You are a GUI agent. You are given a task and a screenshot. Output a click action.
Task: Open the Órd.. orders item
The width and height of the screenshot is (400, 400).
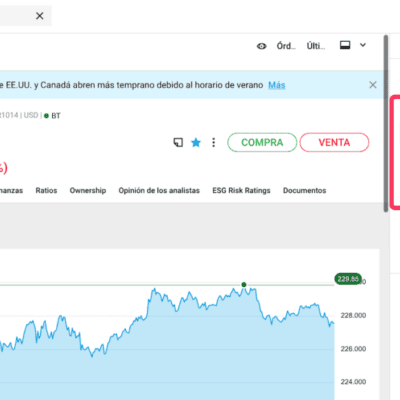[286, 46]
